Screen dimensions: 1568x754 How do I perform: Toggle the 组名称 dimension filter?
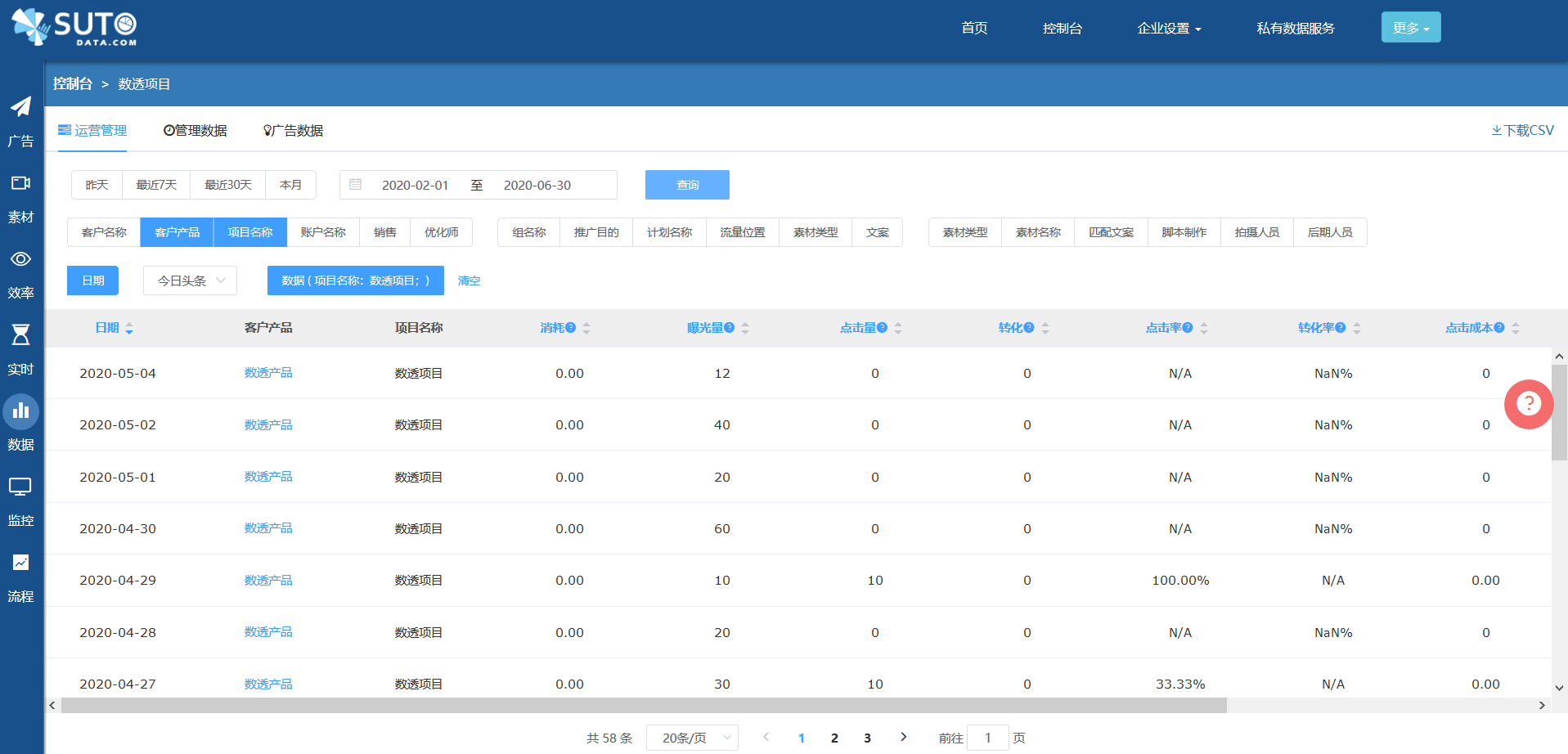(529, 232)
